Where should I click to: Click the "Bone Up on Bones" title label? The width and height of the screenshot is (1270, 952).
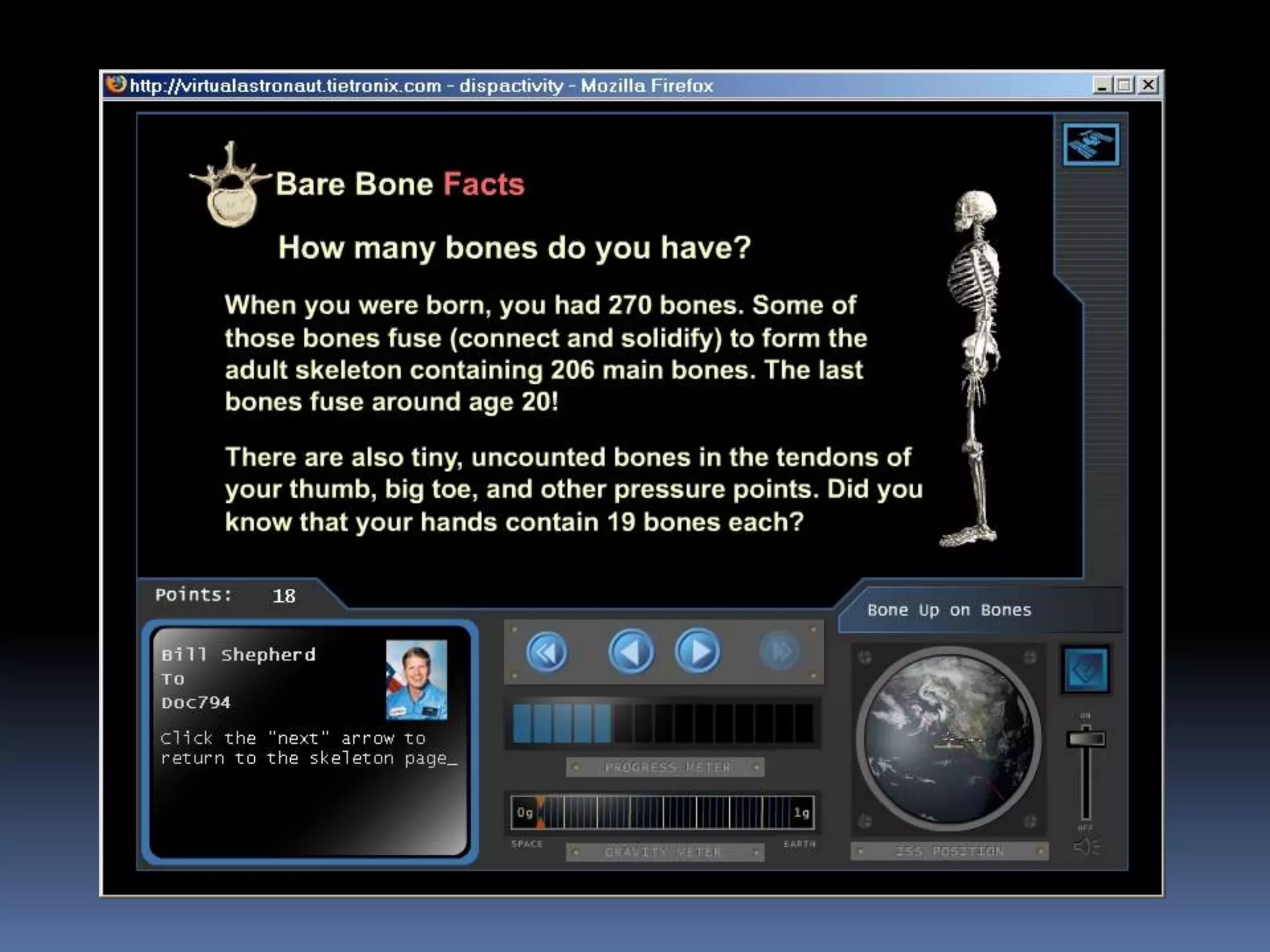949,610
